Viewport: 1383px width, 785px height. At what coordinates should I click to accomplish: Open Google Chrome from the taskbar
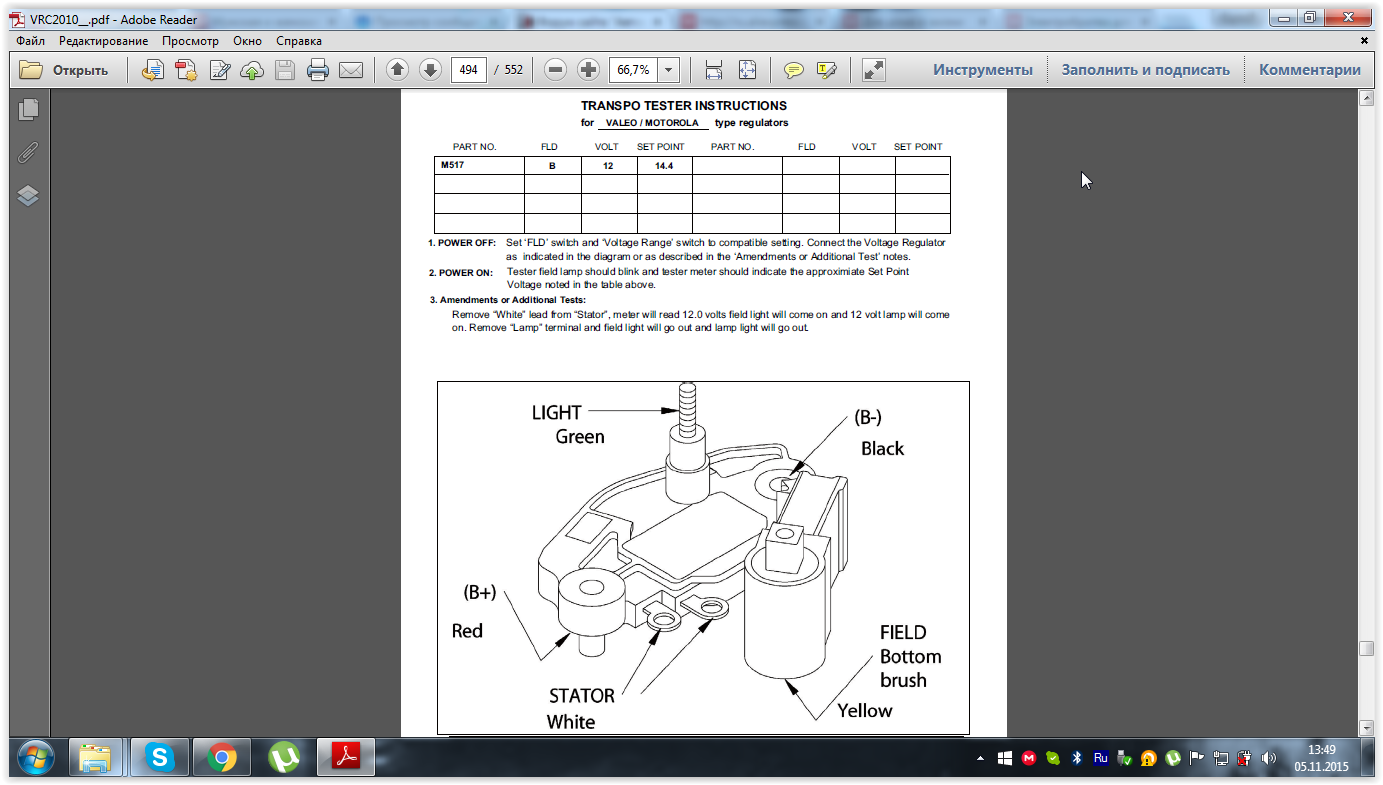[x=222, y=758]
